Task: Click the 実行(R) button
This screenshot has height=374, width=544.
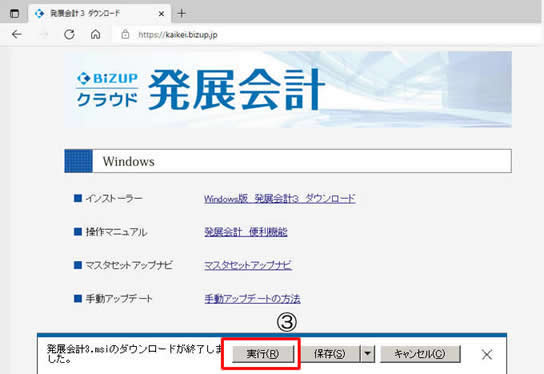Action: point(263,354)
